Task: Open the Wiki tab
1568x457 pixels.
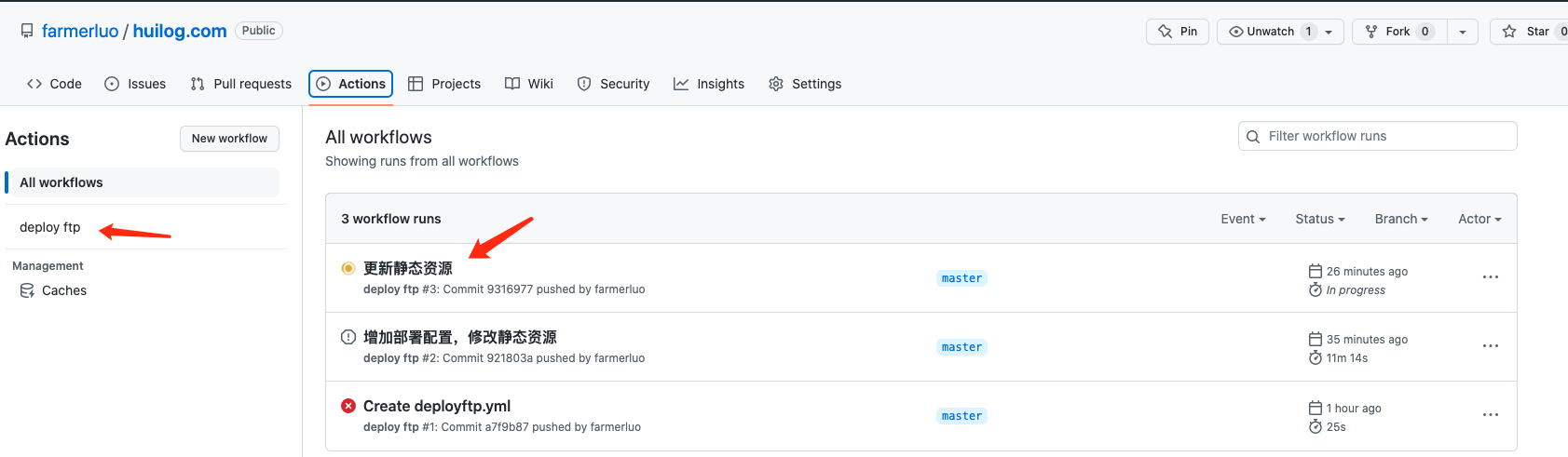Action: (529, 84)
